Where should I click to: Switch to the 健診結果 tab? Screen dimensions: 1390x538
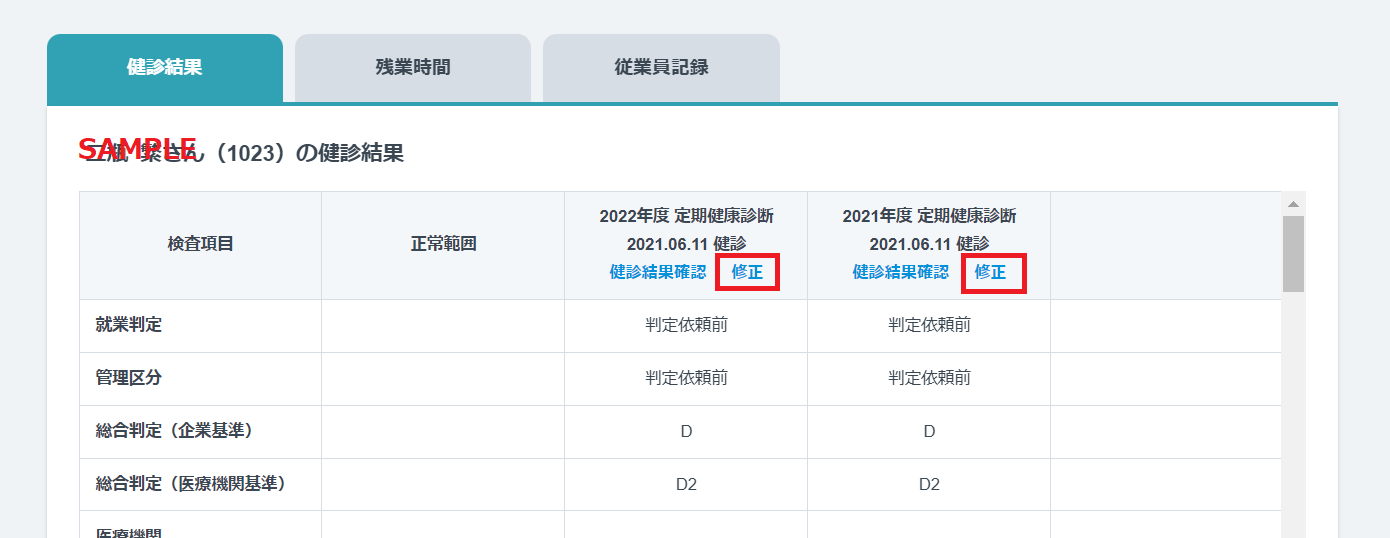click(x=165, y=68)
